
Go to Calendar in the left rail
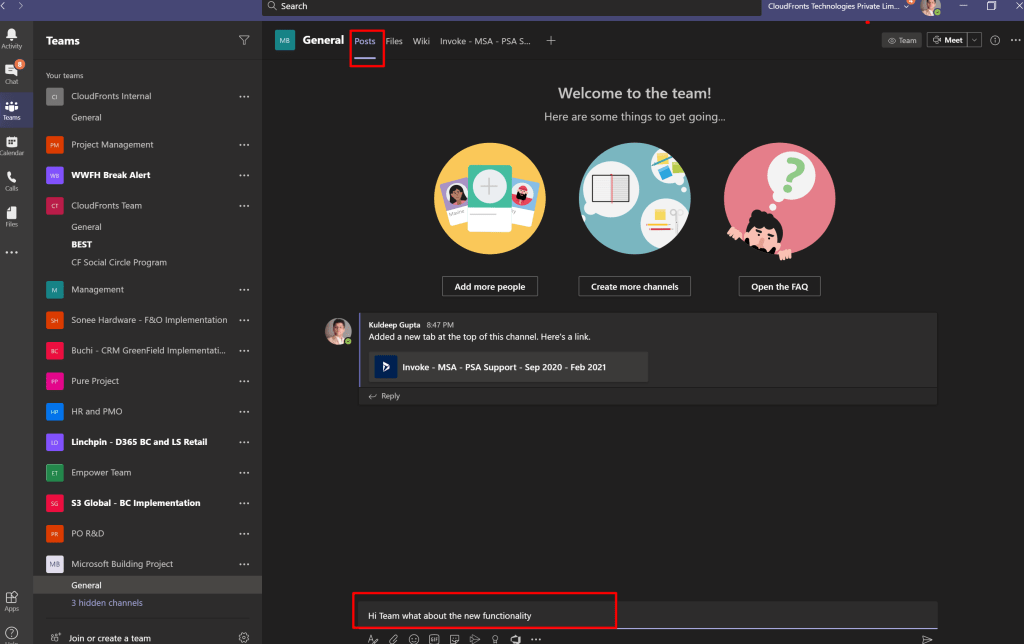(12, 145)
